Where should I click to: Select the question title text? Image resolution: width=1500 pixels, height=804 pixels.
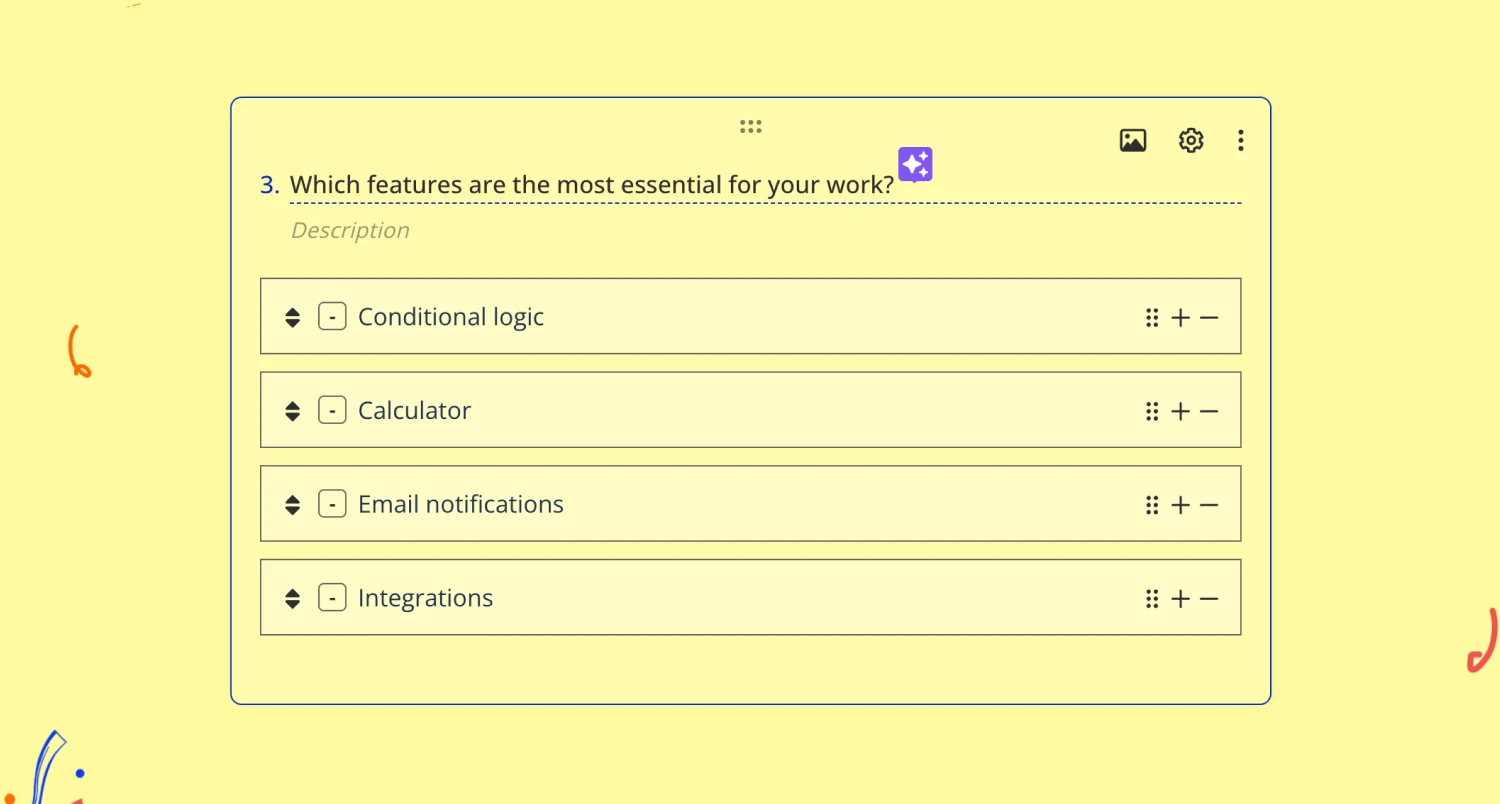pos(592,184)
